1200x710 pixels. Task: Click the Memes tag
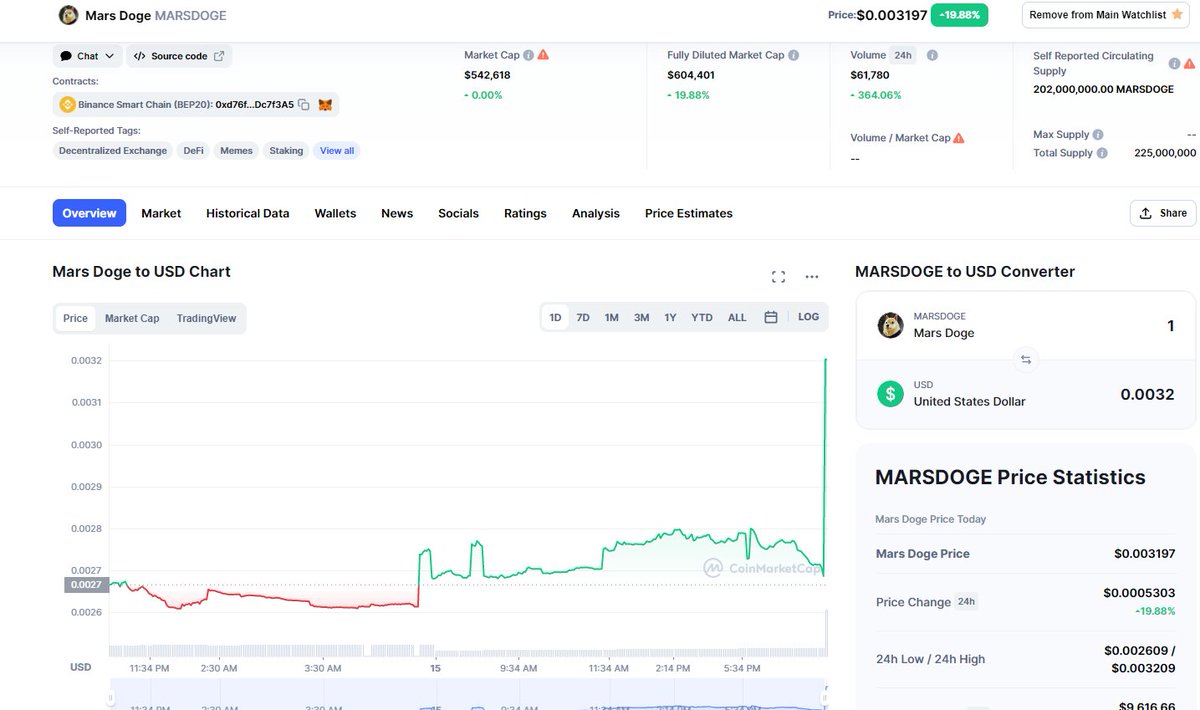236,151
